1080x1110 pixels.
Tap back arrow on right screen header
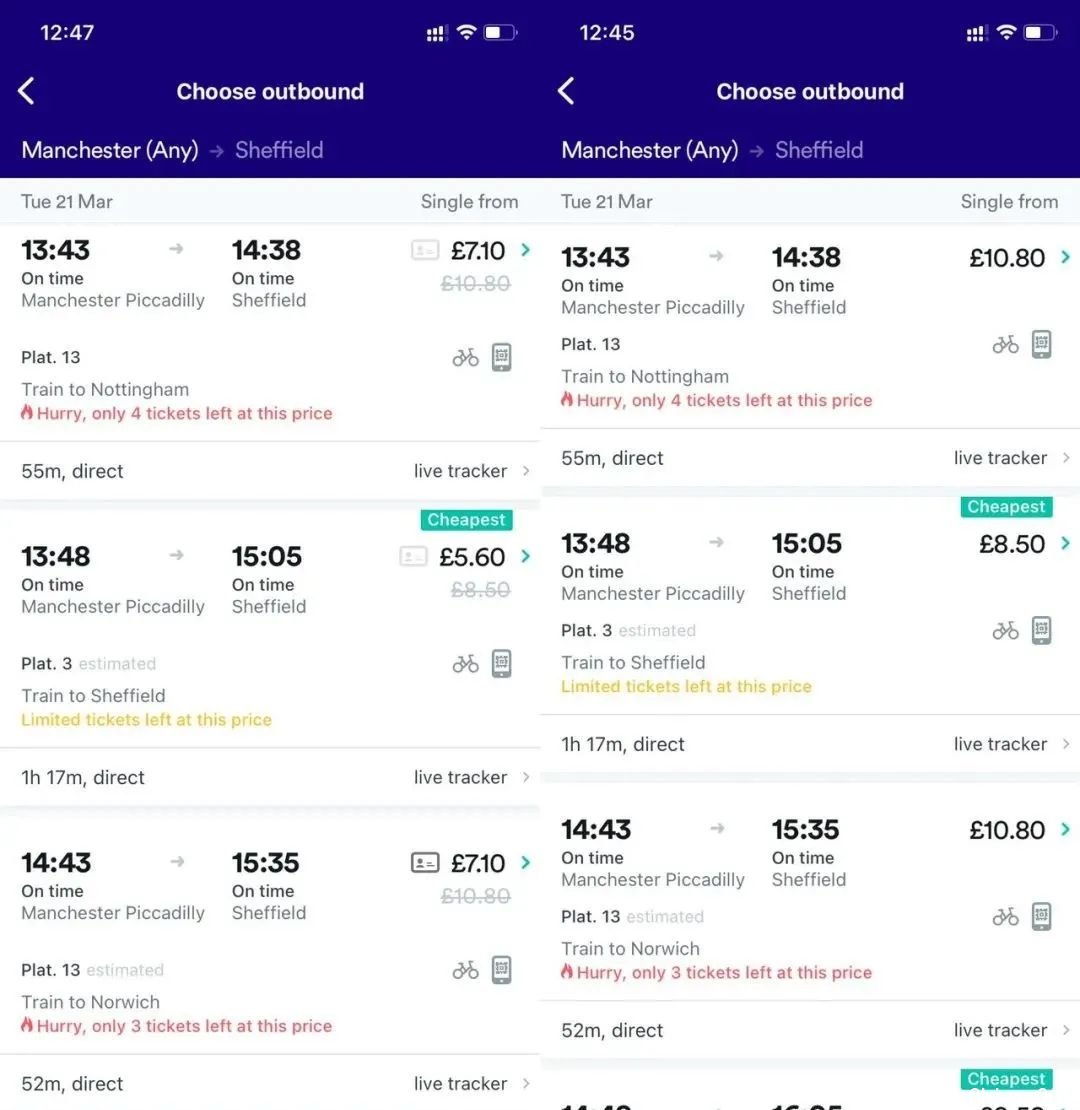pos(566,91)
